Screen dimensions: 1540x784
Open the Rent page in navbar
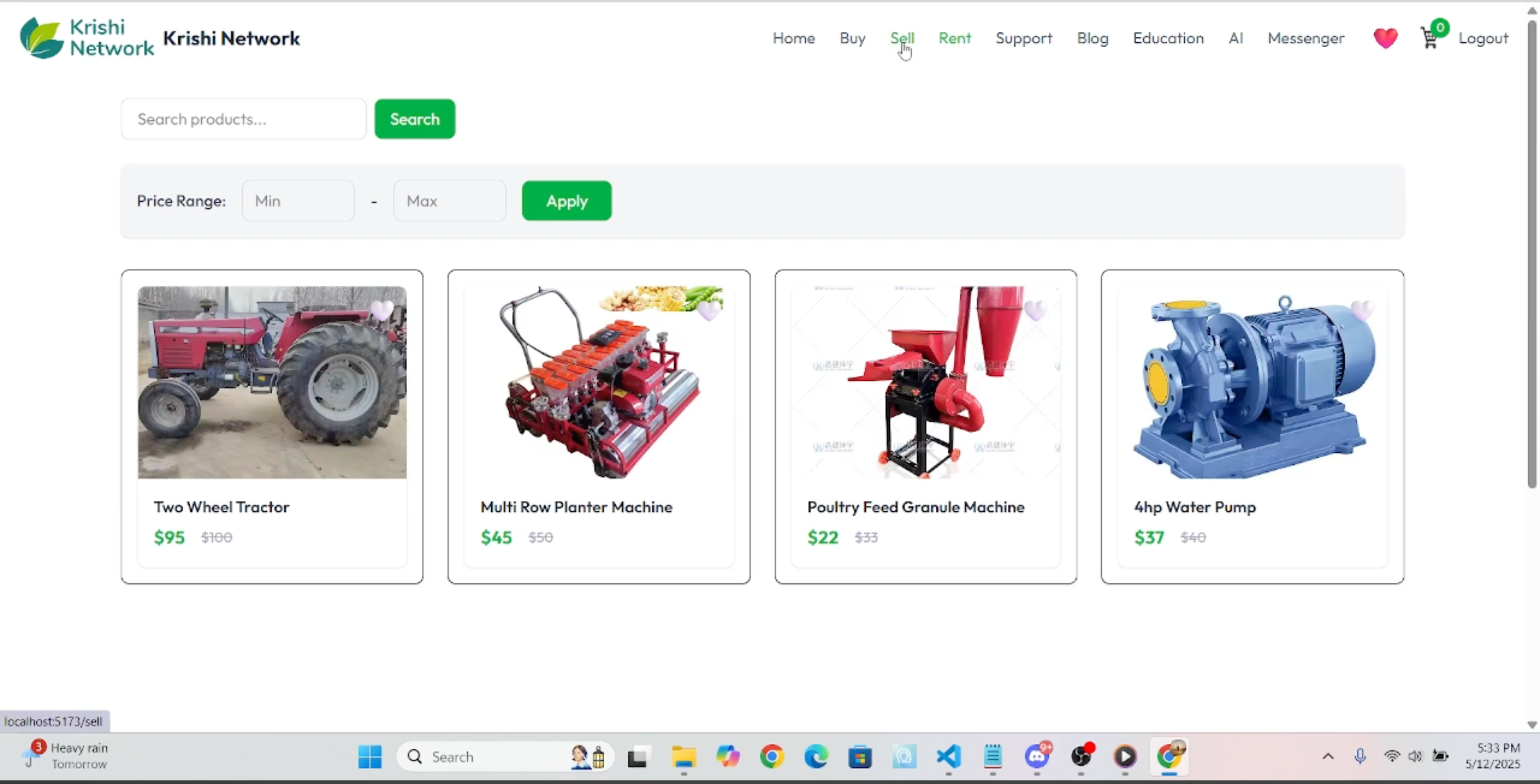(954, 38)
